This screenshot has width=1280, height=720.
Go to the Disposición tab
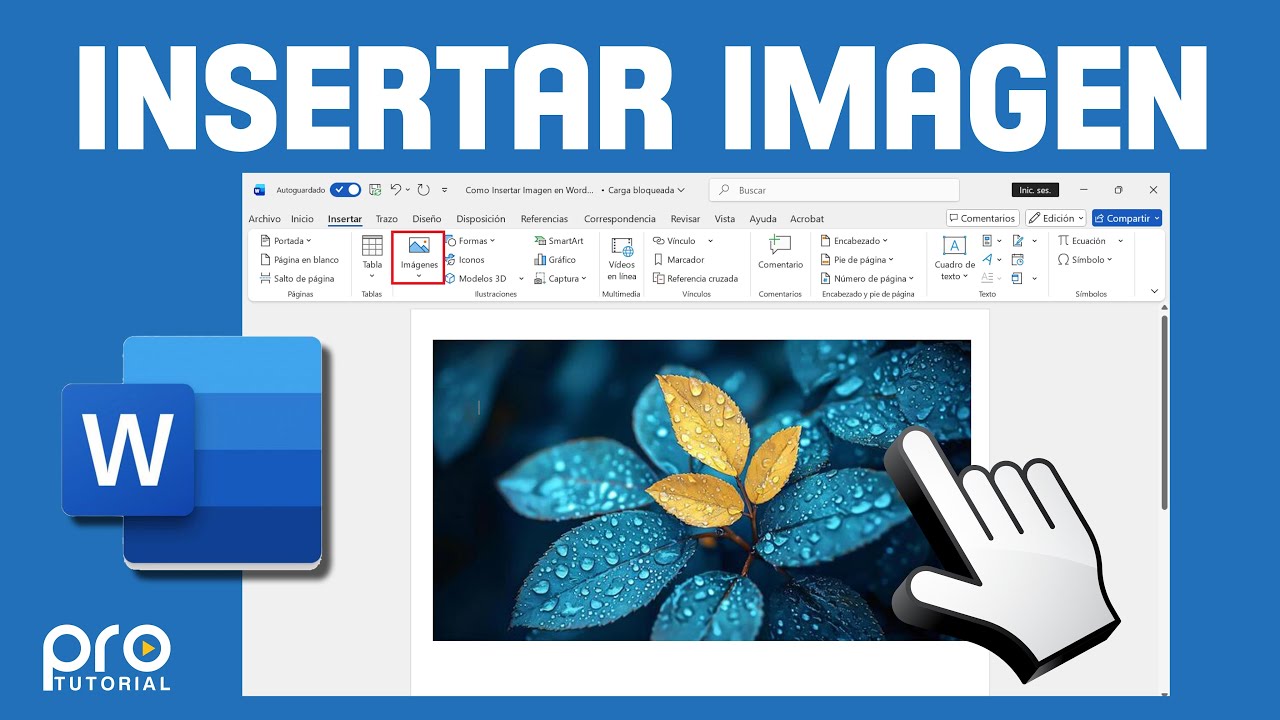(481, 219)
